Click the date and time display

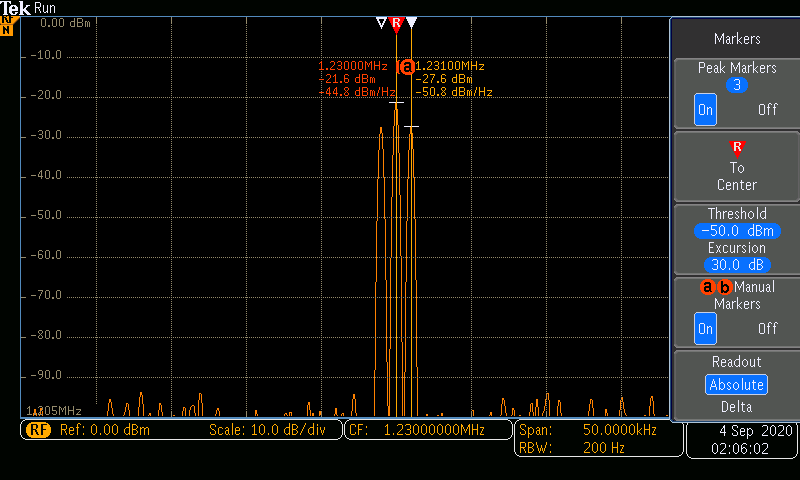tap(741, 439)
